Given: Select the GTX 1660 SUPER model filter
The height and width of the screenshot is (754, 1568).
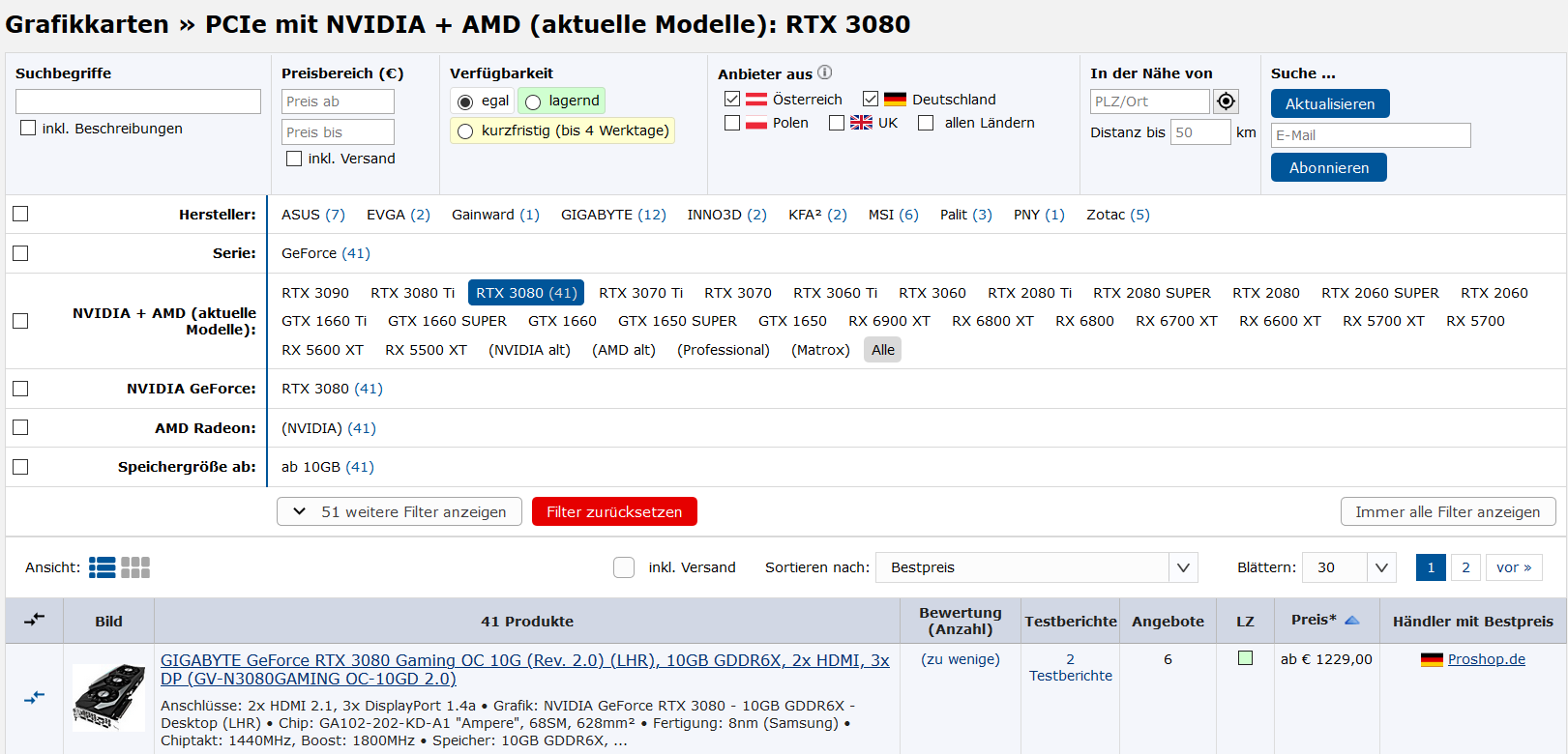Looking at the screenshot, I should (447, 321).
